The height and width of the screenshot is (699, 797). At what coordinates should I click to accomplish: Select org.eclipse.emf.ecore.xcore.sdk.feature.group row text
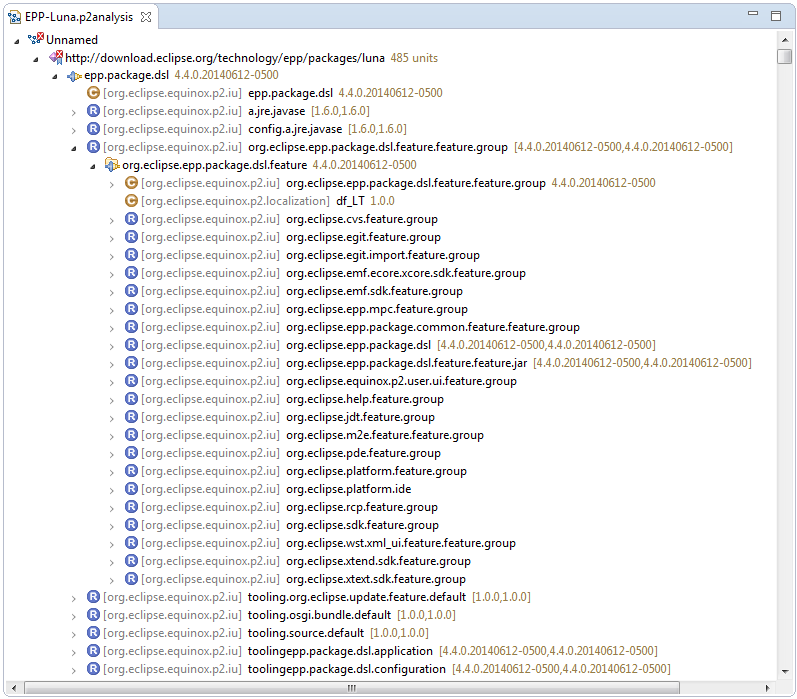coord(406,273)
